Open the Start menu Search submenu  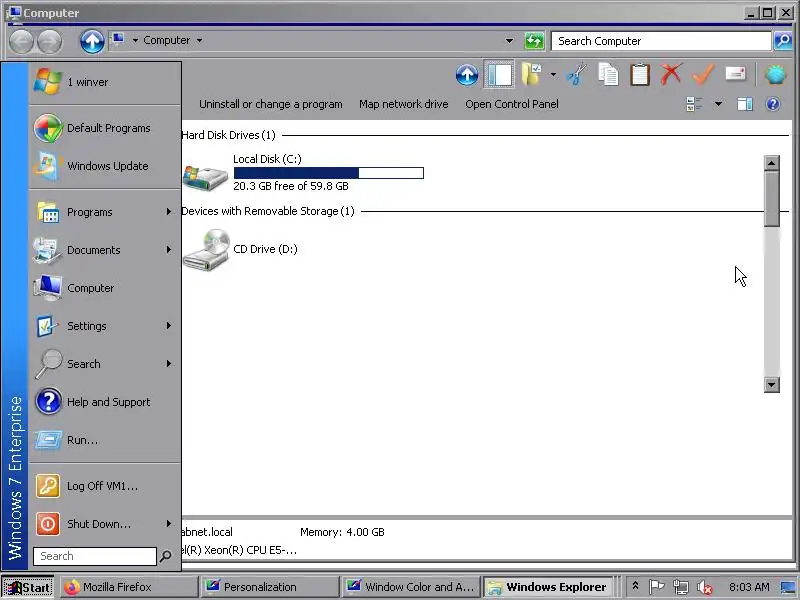click(x=105, y=364)
